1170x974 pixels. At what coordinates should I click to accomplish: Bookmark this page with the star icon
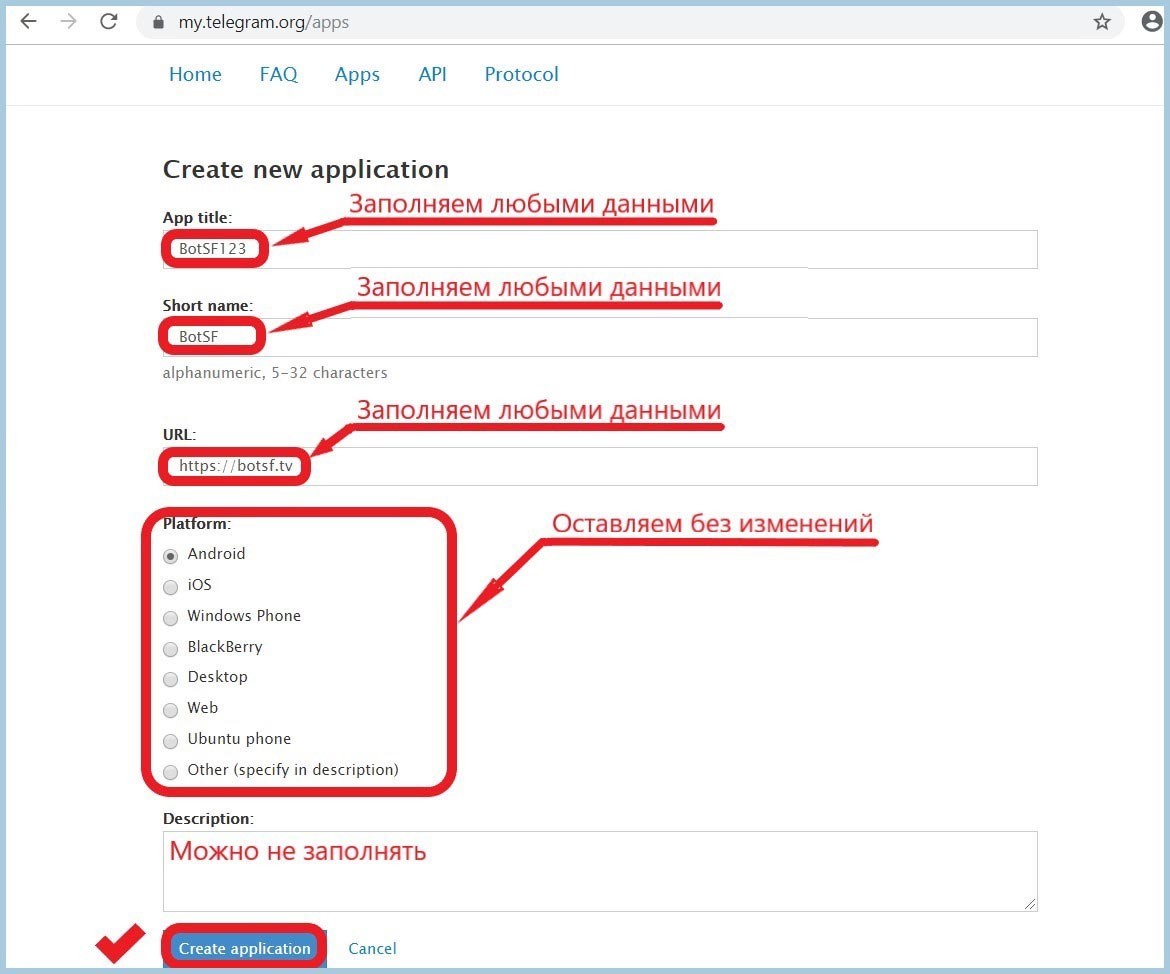click(1102, 22)
